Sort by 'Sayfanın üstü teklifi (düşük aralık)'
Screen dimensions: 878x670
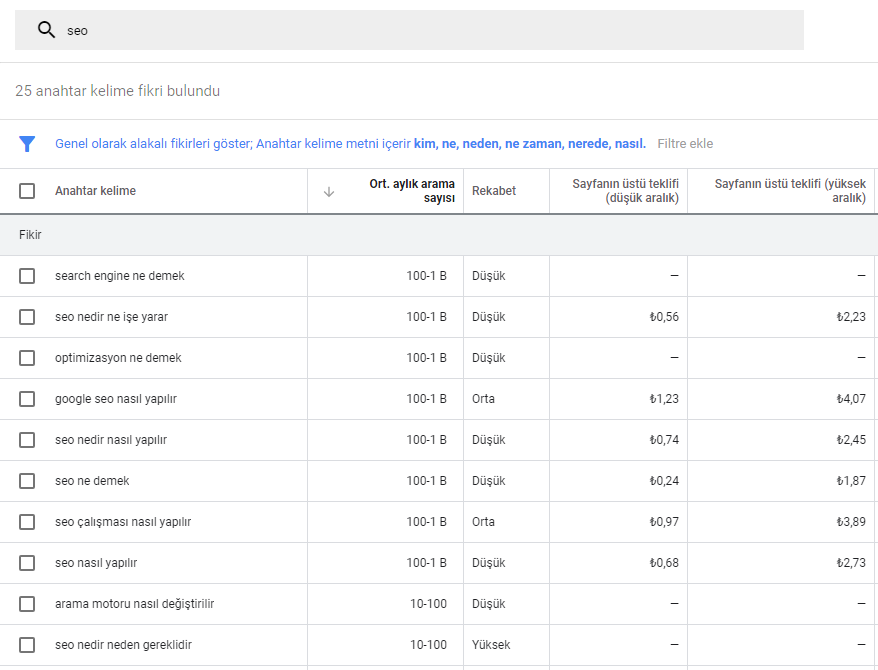[x=625, y=191]
